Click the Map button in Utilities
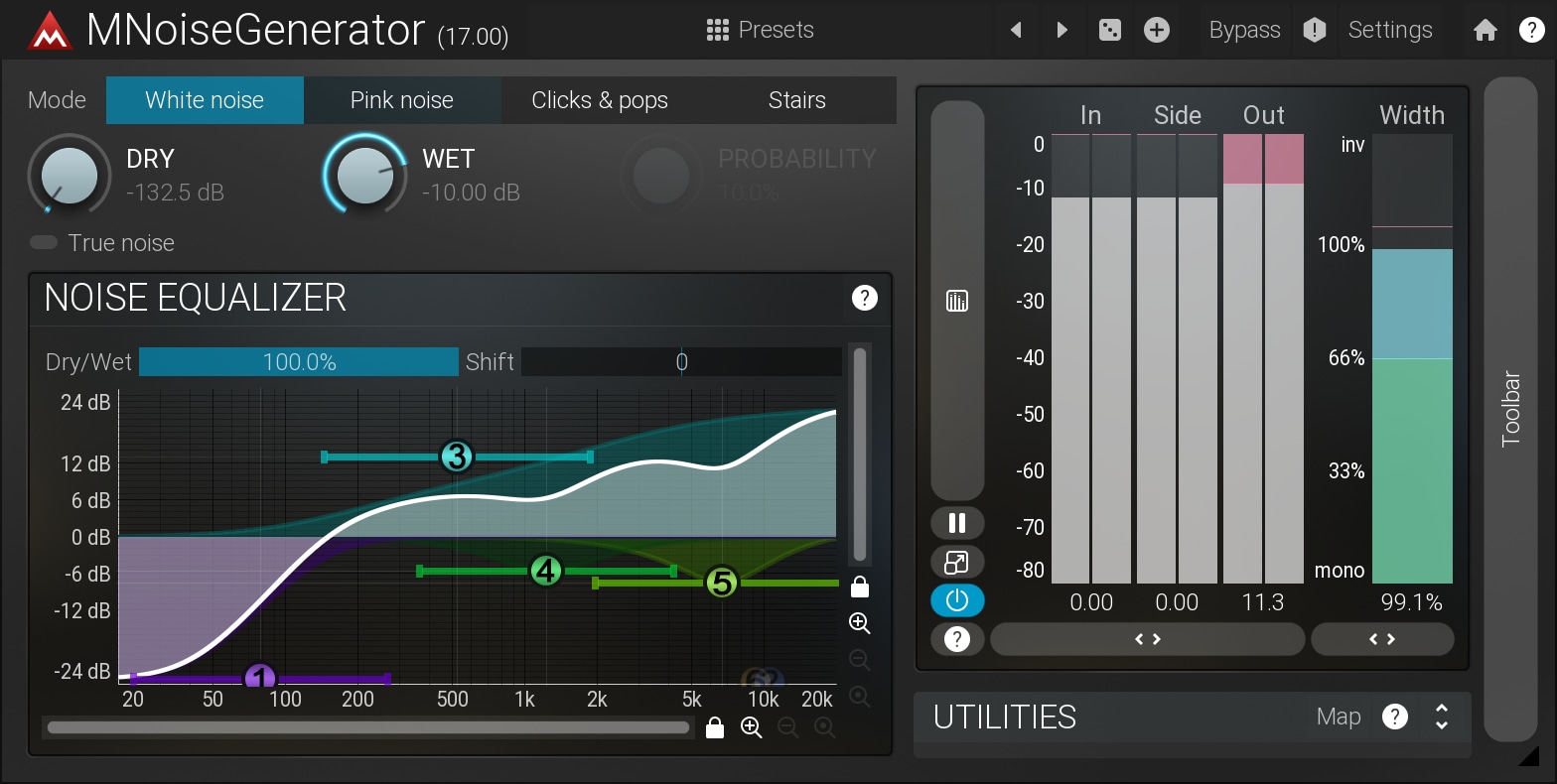Screen dimensions: 1557x784 (1339, 717)
